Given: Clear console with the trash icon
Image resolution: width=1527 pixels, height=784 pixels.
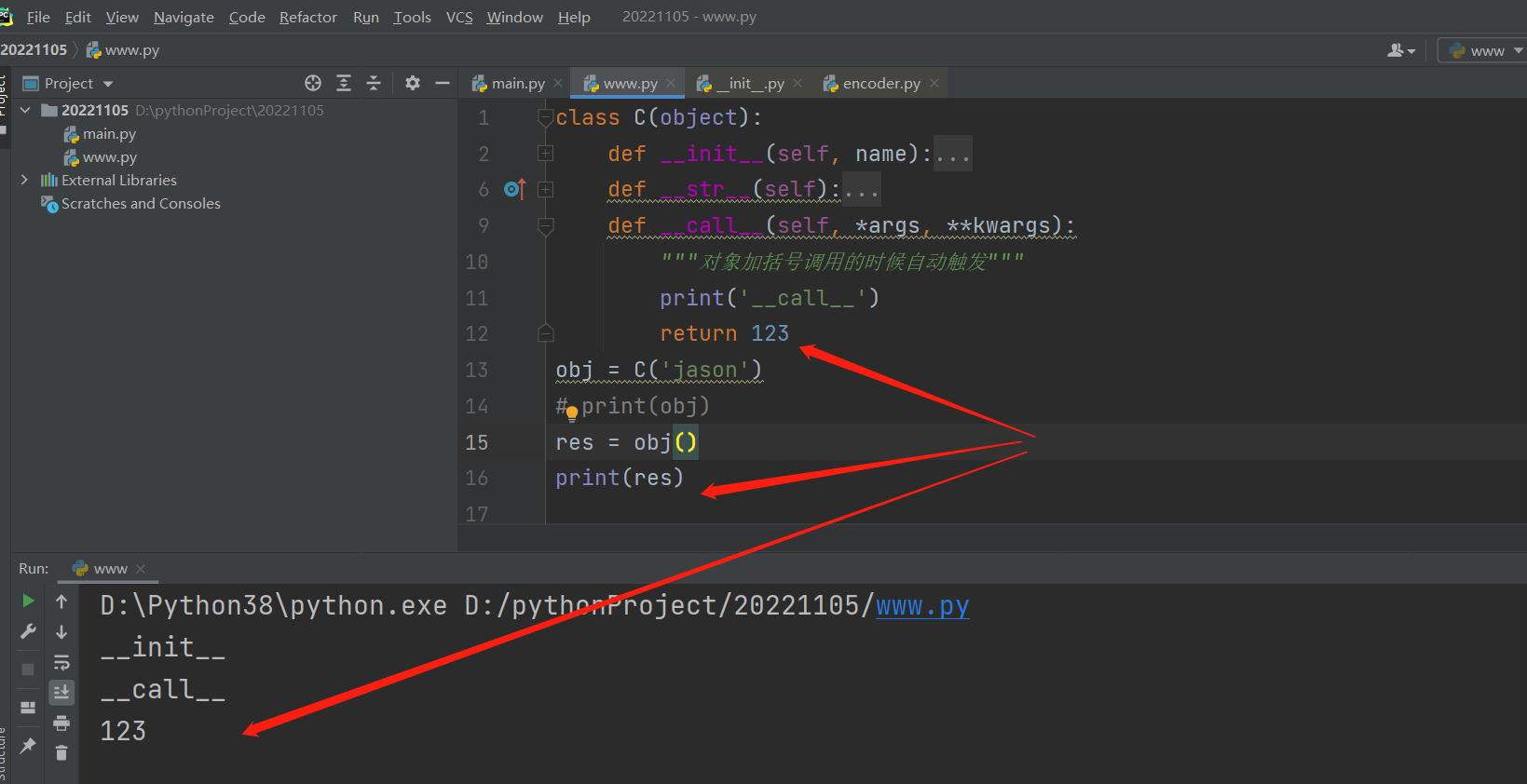Looking at the screenshot, I should 61,752.
